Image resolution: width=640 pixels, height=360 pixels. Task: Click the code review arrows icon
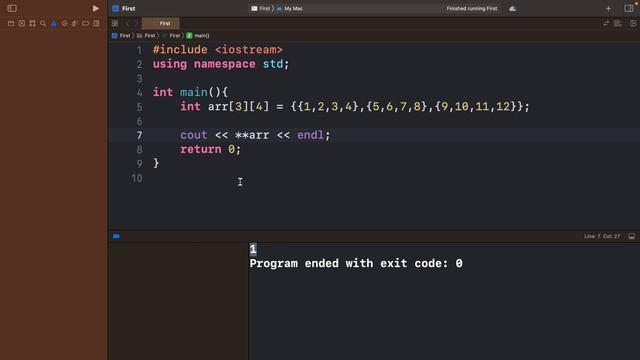[x=606, y=24]
